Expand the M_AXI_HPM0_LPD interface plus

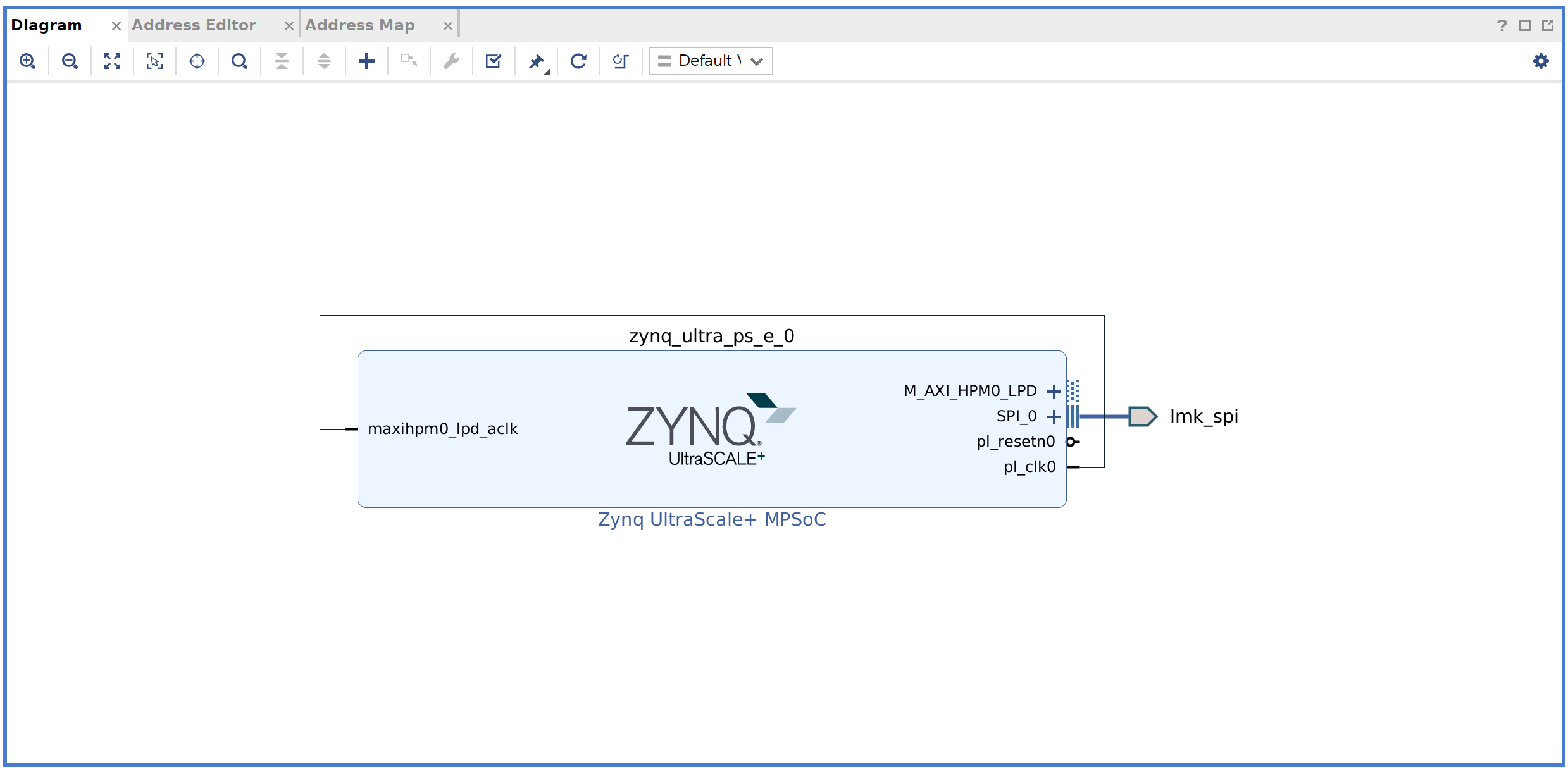(1054, 392)
